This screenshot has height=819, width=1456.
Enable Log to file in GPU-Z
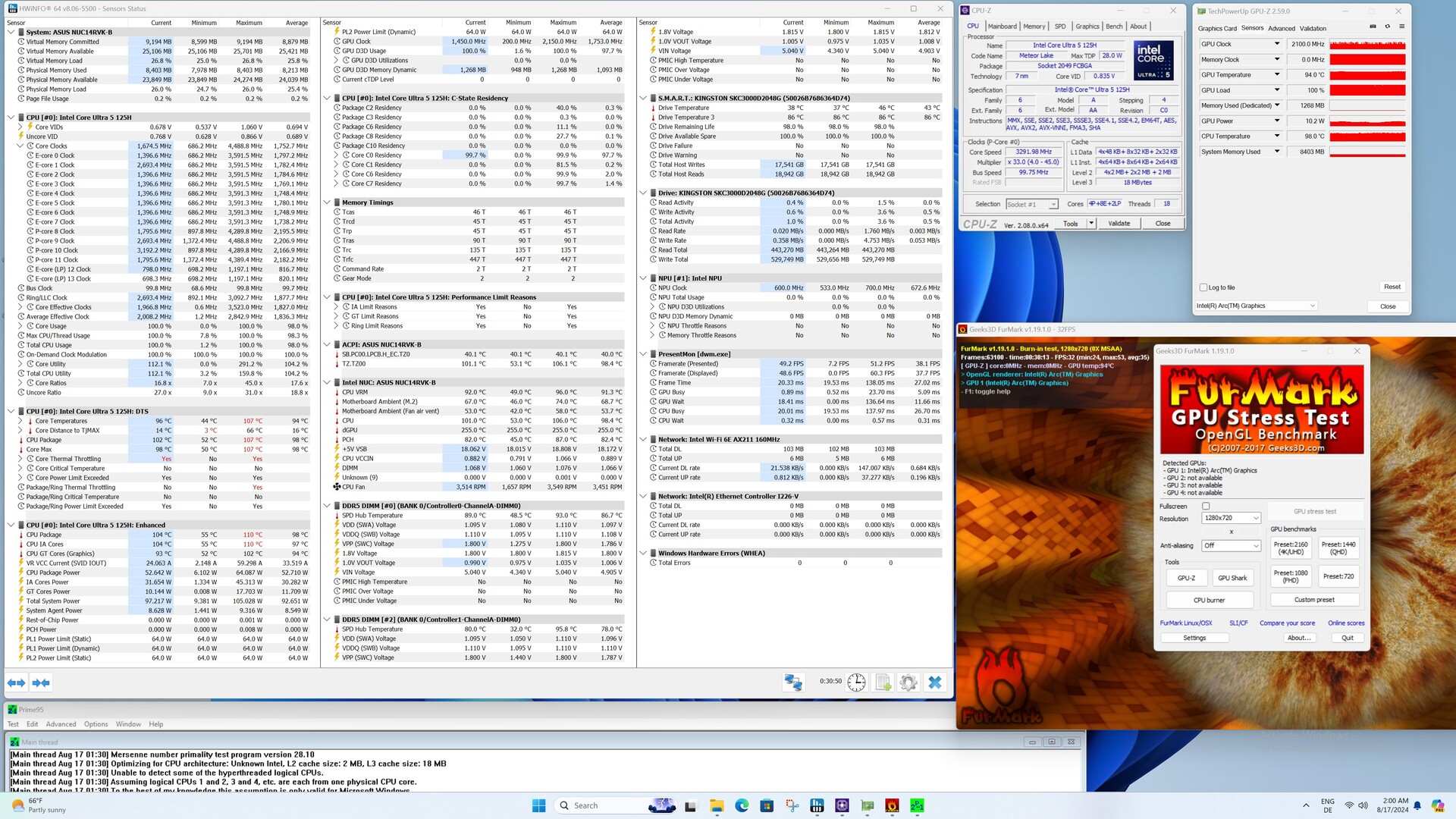pyautogui.click(x=1203, y=287)
